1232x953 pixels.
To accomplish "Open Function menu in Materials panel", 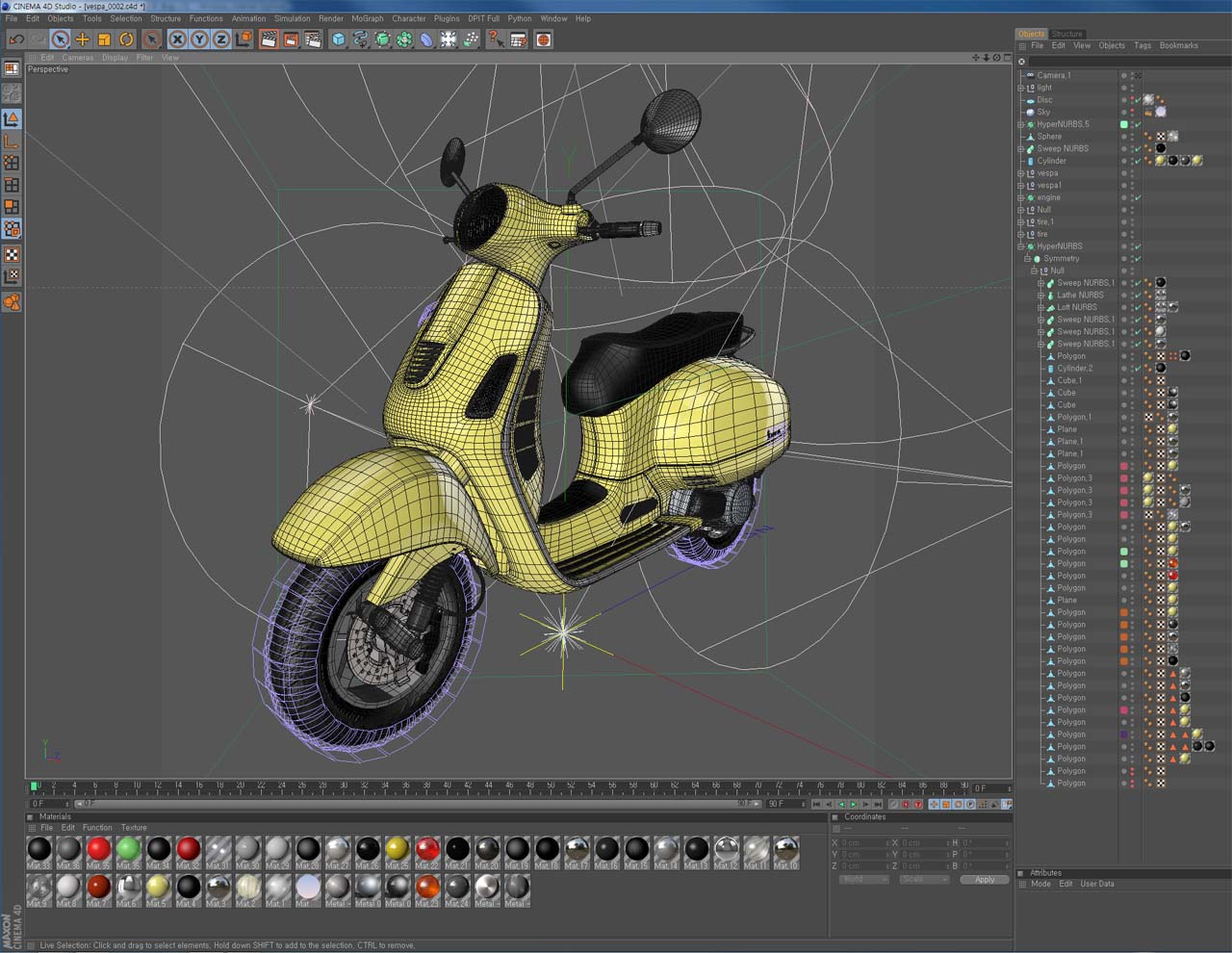I will coord(97,828).
